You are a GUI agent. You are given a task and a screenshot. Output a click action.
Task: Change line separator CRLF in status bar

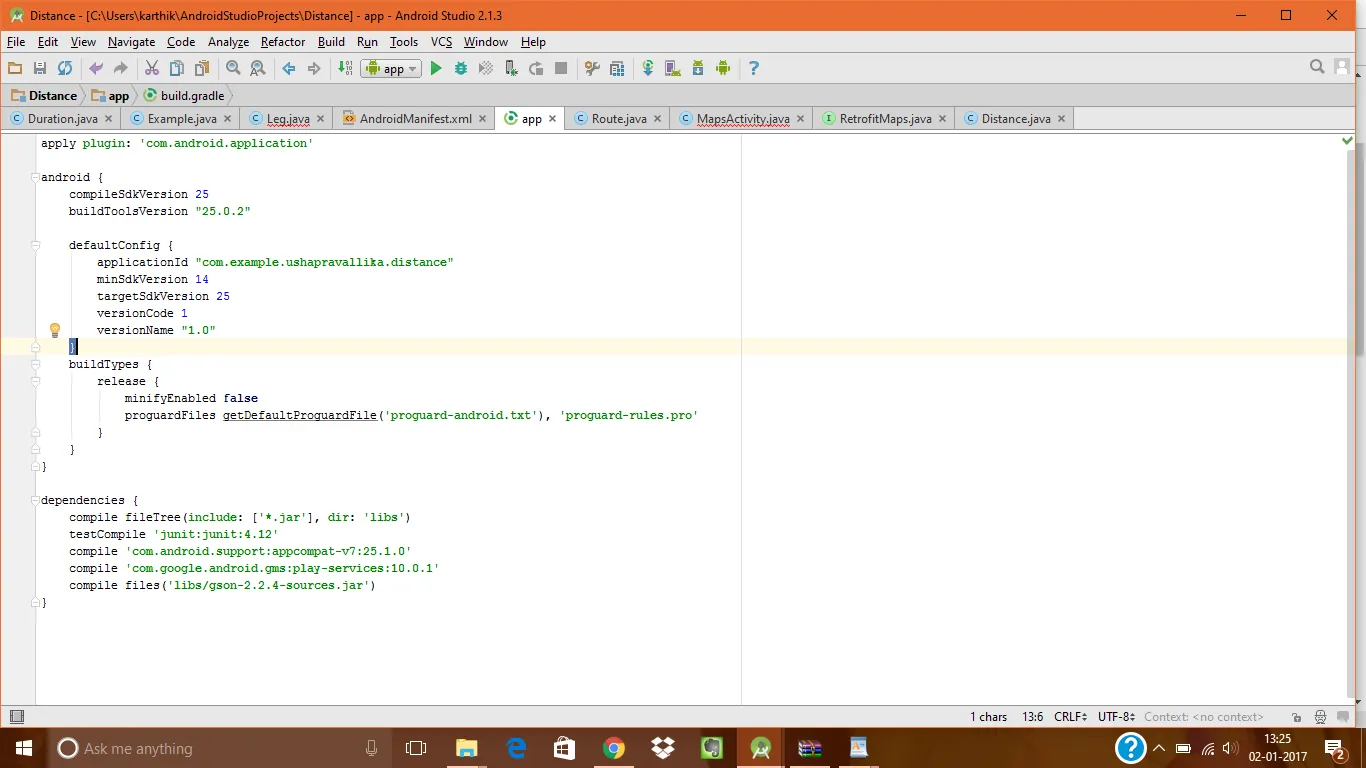click(x=1072, y=717)
